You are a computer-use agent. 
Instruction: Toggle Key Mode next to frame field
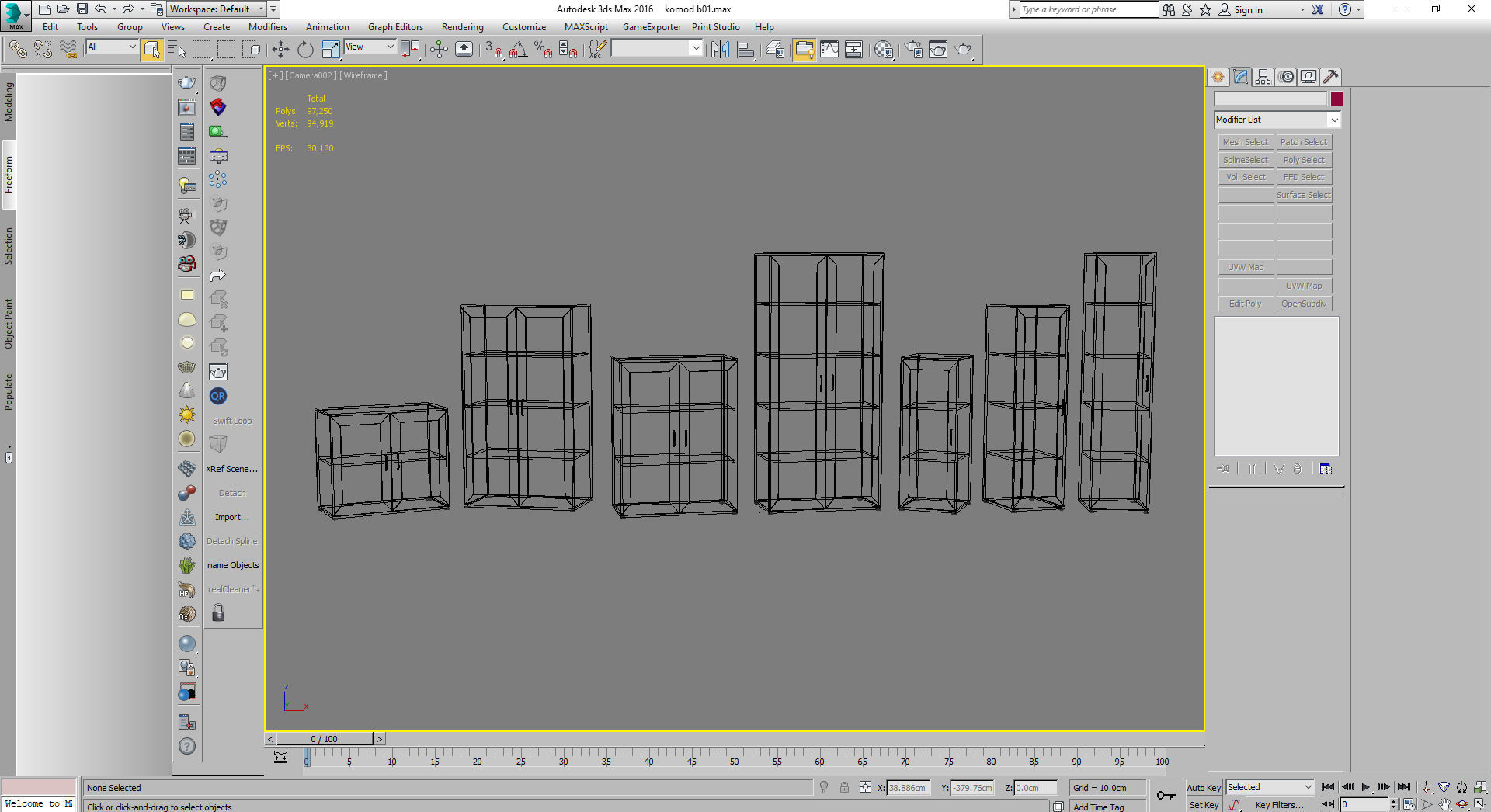point(1328,805)
